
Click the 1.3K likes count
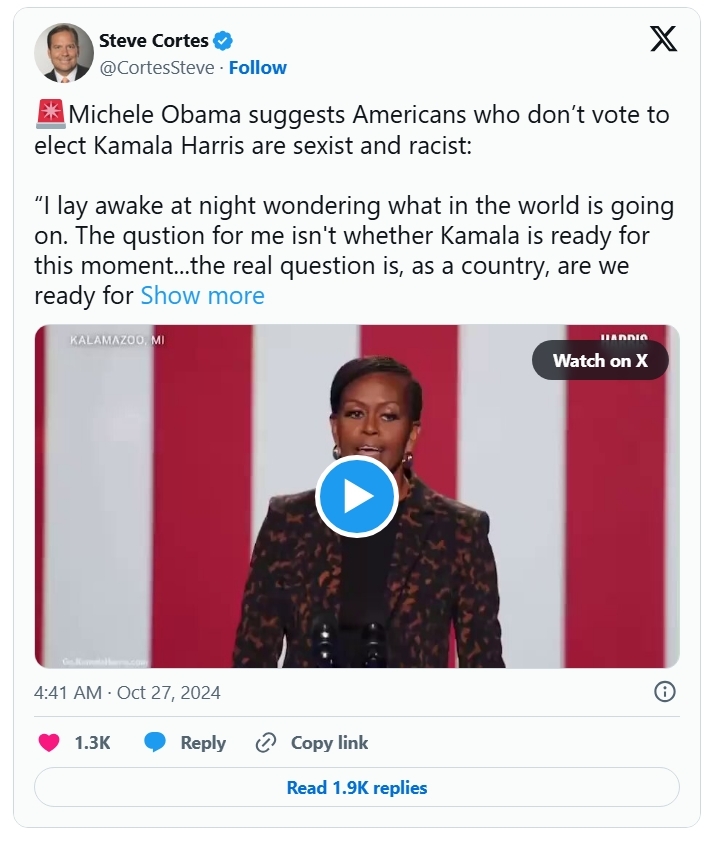click(x=92, y=743)
